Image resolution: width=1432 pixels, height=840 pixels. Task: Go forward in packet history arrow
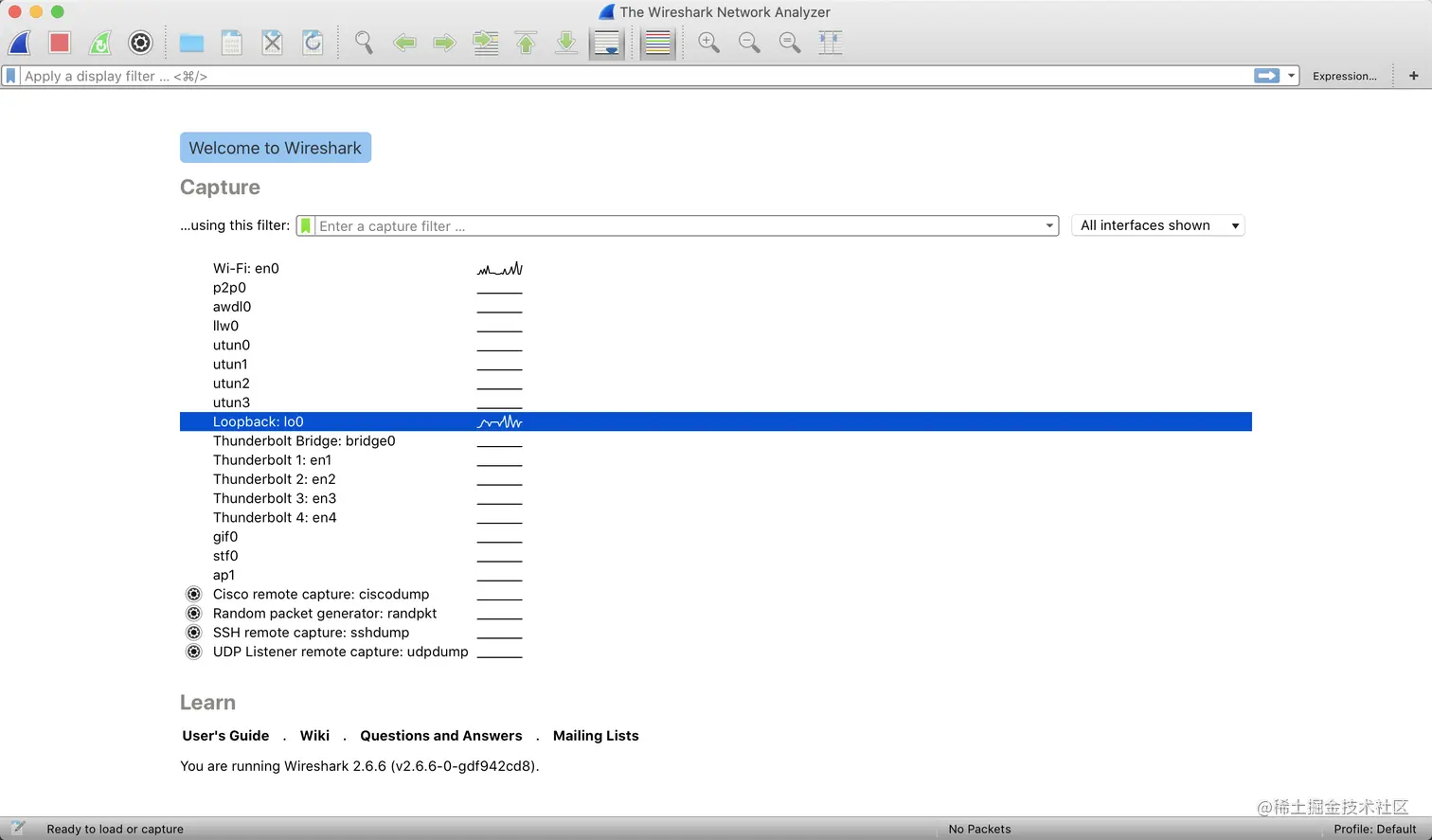[x=444, y=43]
